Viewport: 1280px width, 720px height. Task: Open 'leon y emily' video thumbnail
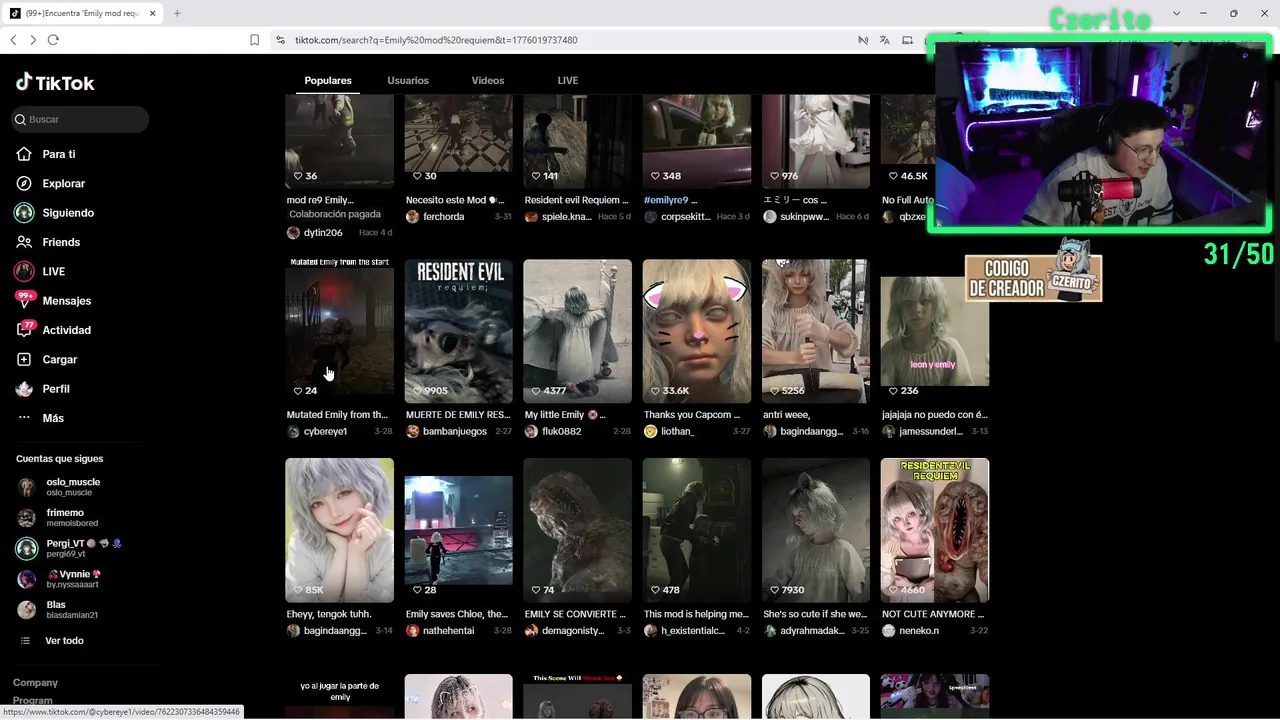934,330
